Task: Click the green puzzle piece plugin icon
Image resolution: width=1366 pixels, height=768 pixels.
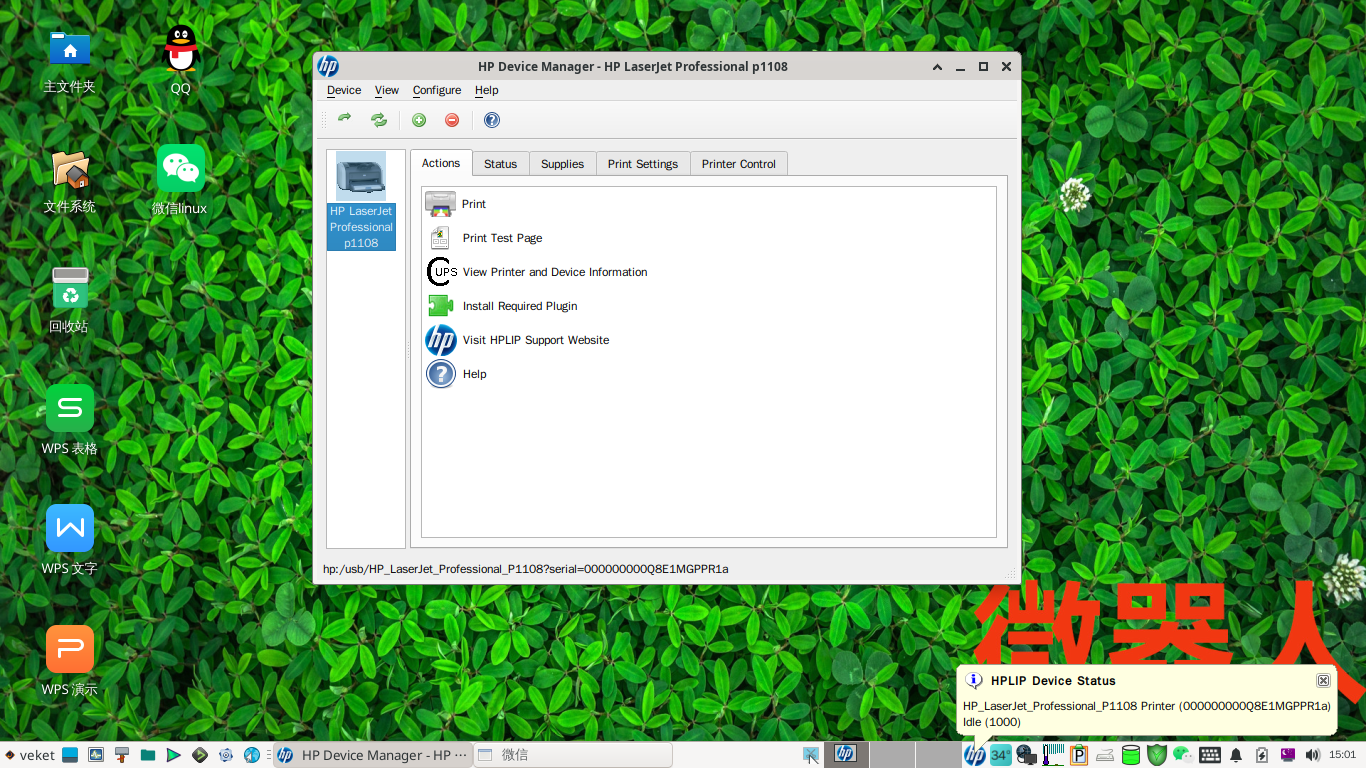Action: point(440,306)
